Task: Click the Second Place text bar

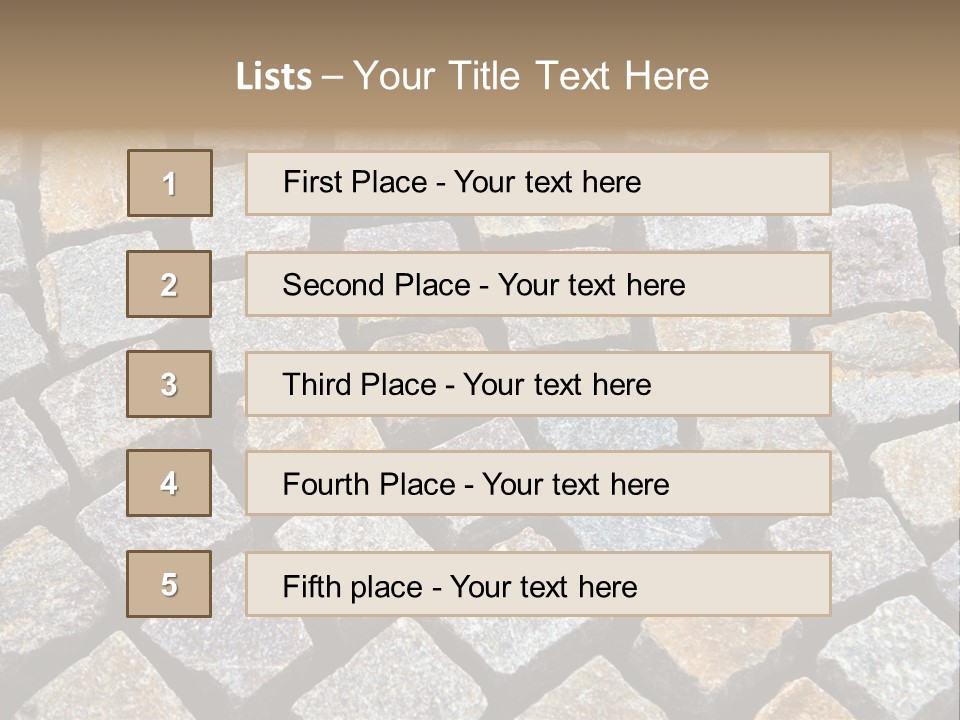Action: pos(538,284)
